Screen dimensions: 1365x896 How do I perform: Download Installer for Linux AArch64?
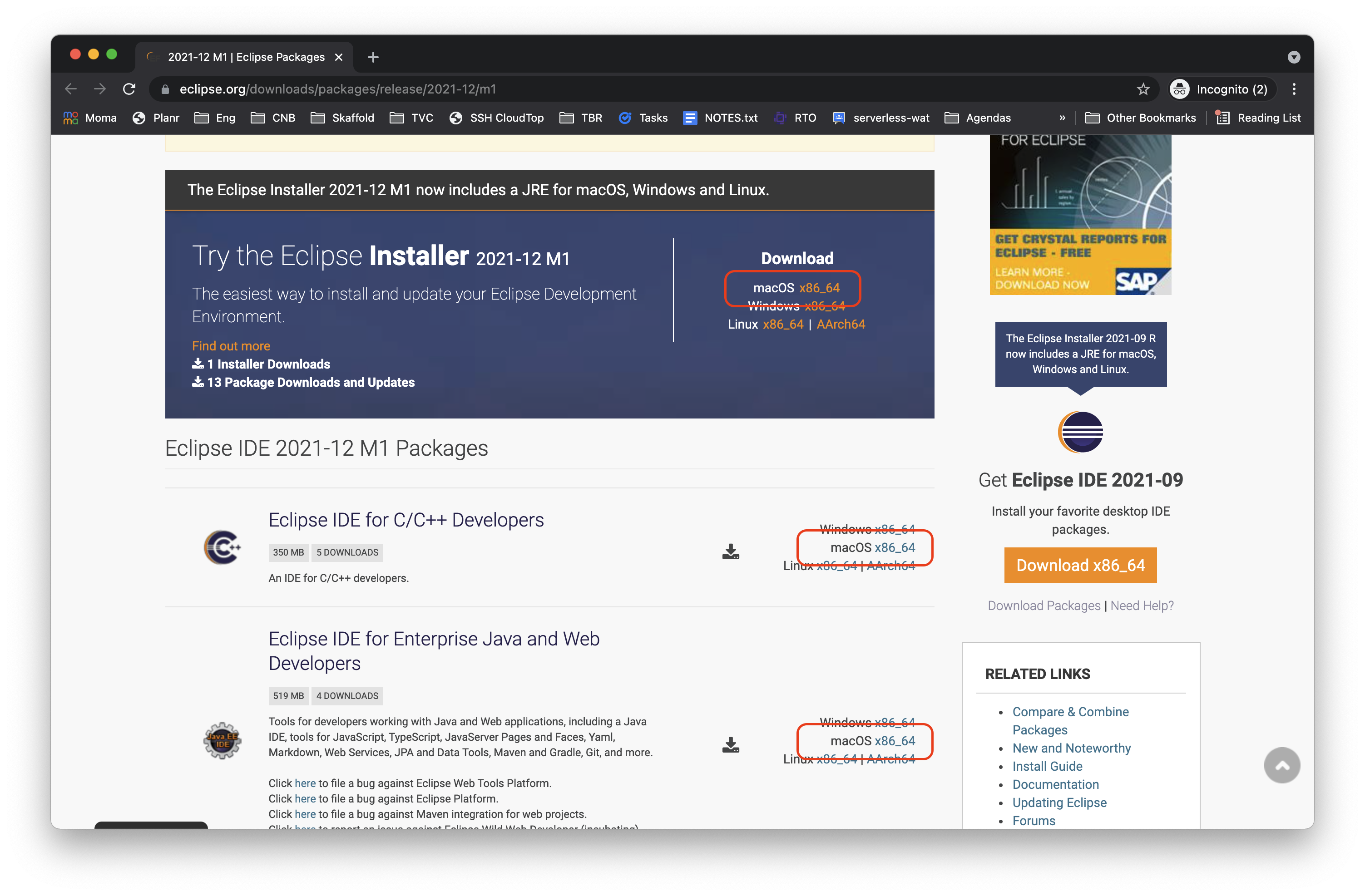[x=840, y=325]
